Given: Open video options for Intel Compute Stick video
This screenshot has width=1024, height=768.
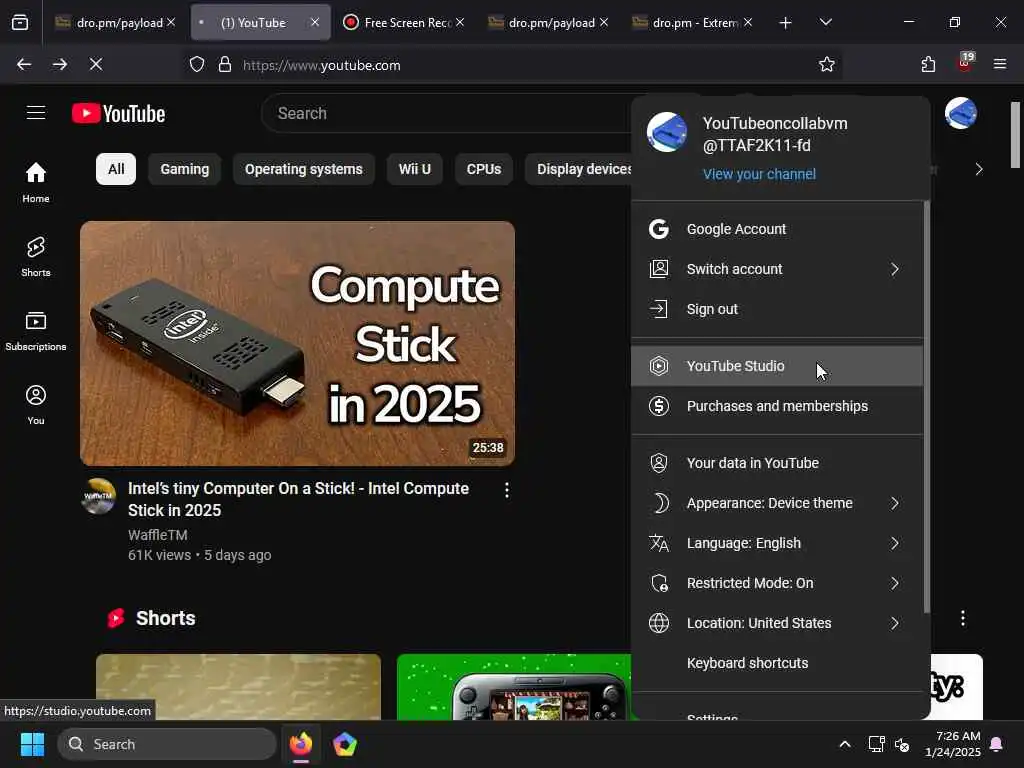Looking at the screenshot, I should pos(507,490).
